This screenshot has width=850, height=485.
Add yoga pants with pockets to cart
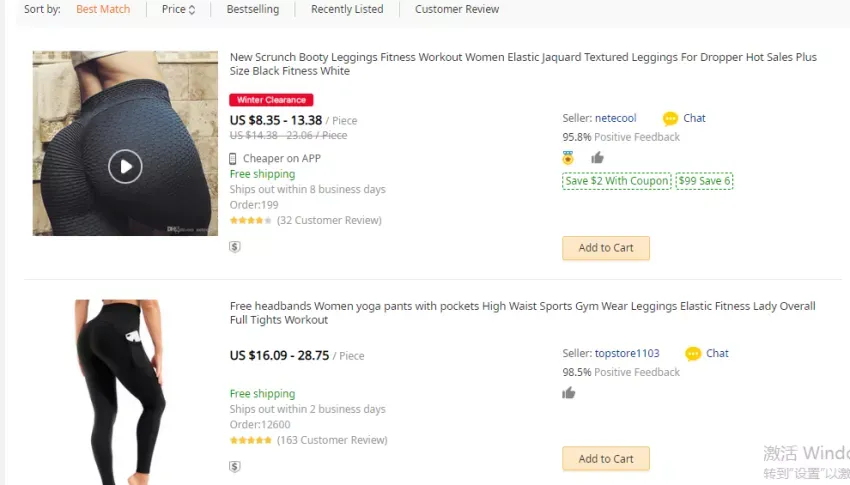[606, 459]
